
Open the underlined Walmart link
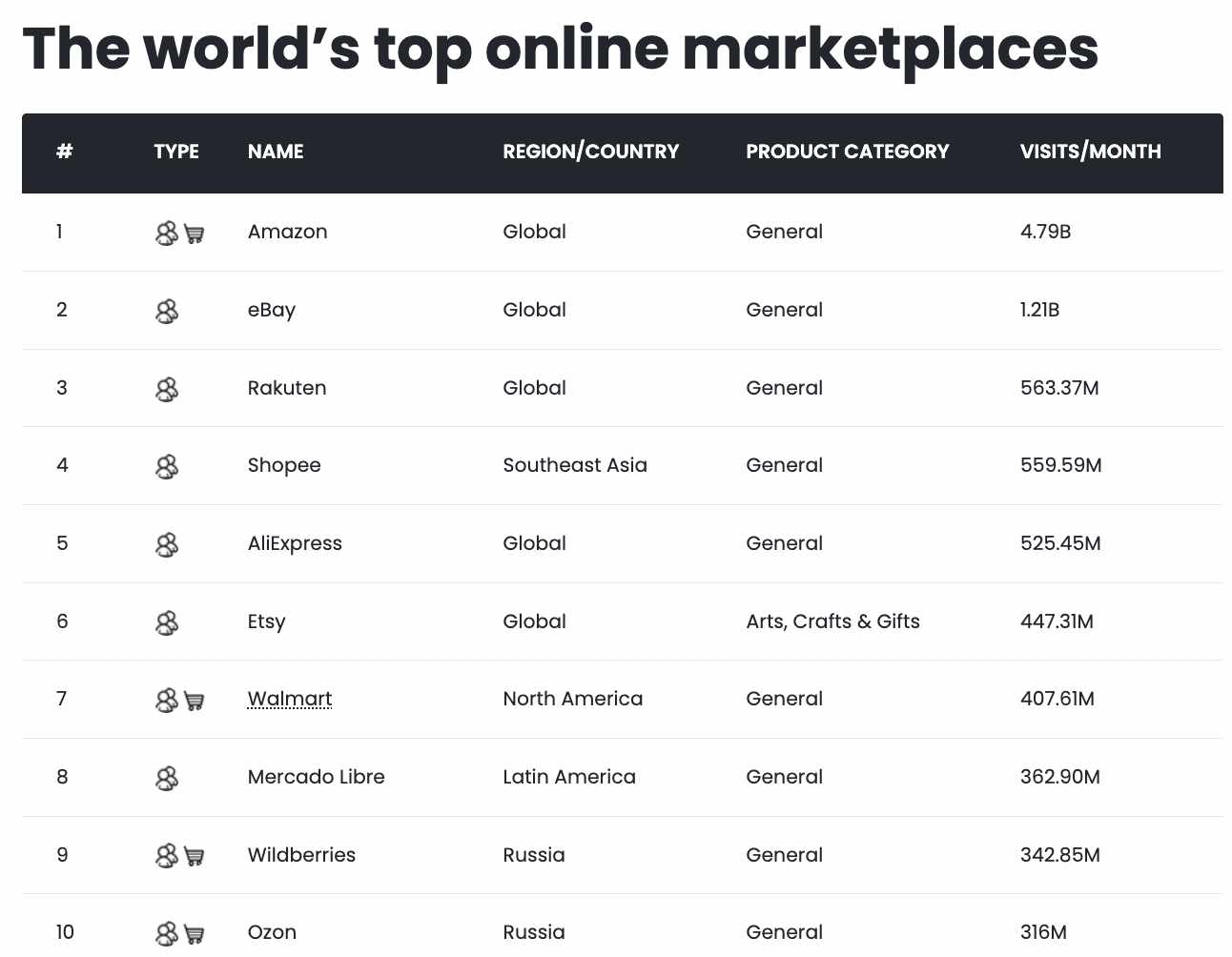pyautogui.click(x=290, y=699)
